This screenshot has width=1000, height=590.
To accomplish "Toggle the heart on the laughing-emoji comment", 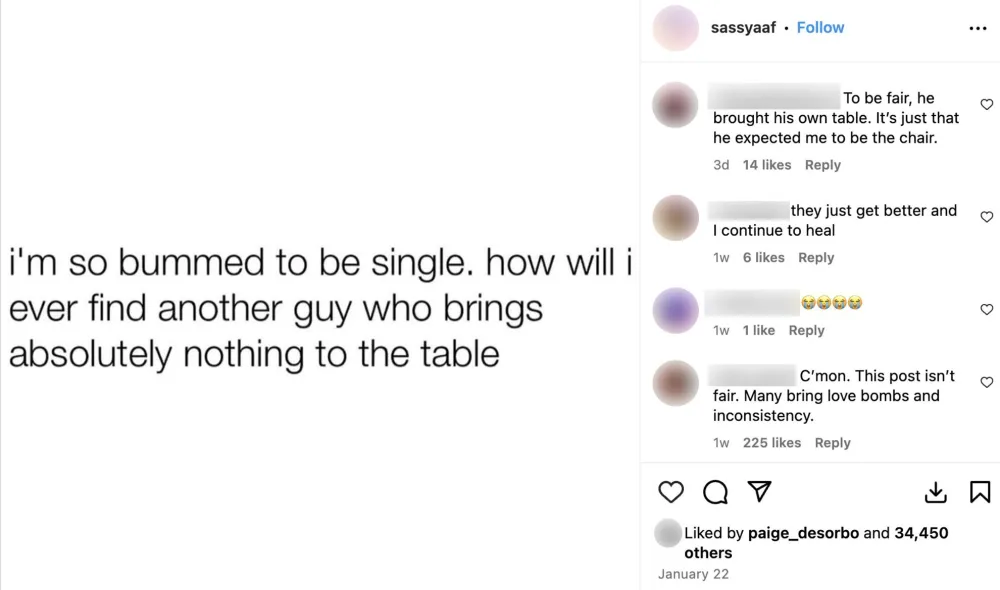I will [x=986, y=309].
